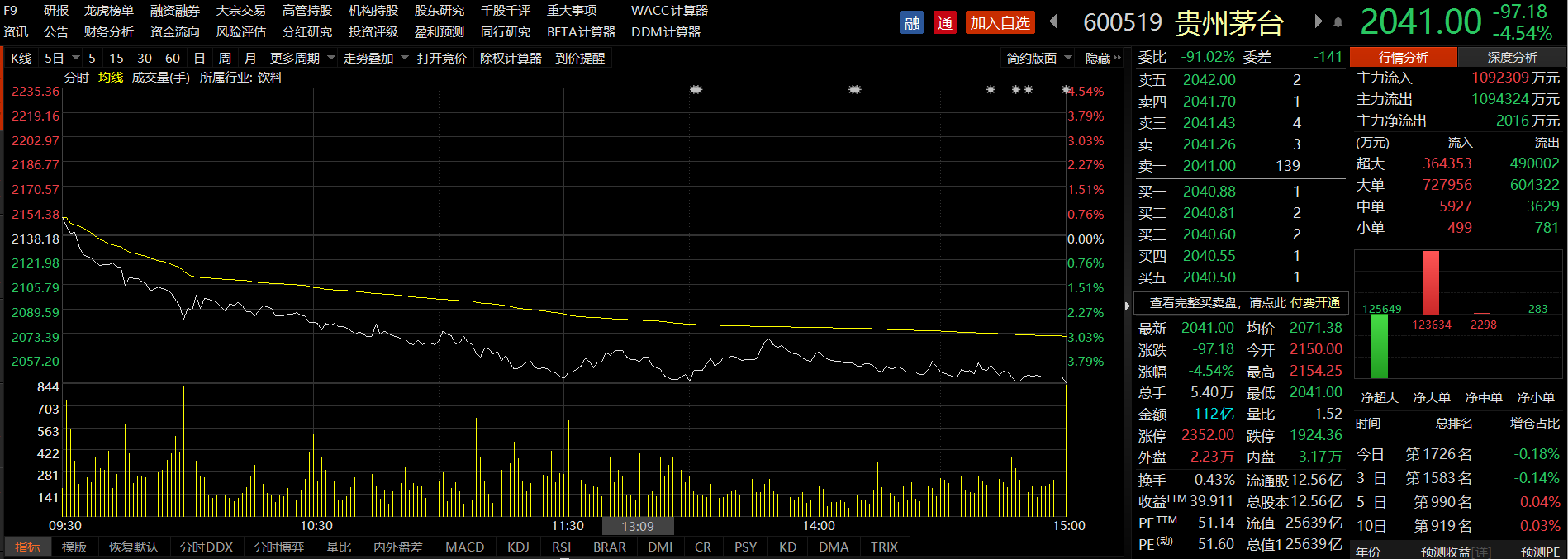Screen dimensions: 1568x559
Task: Click the blue 融 margin trading badge
Action: 912,22
